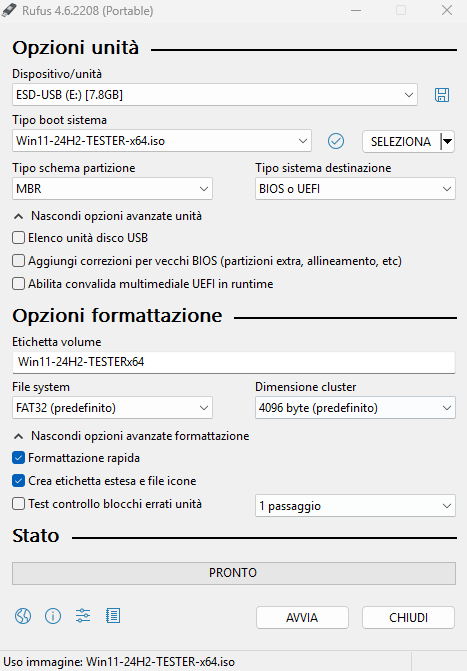Click the Opzioni formattazione heading
This screenshot has height=671, width=467.
tap(117, 316)
